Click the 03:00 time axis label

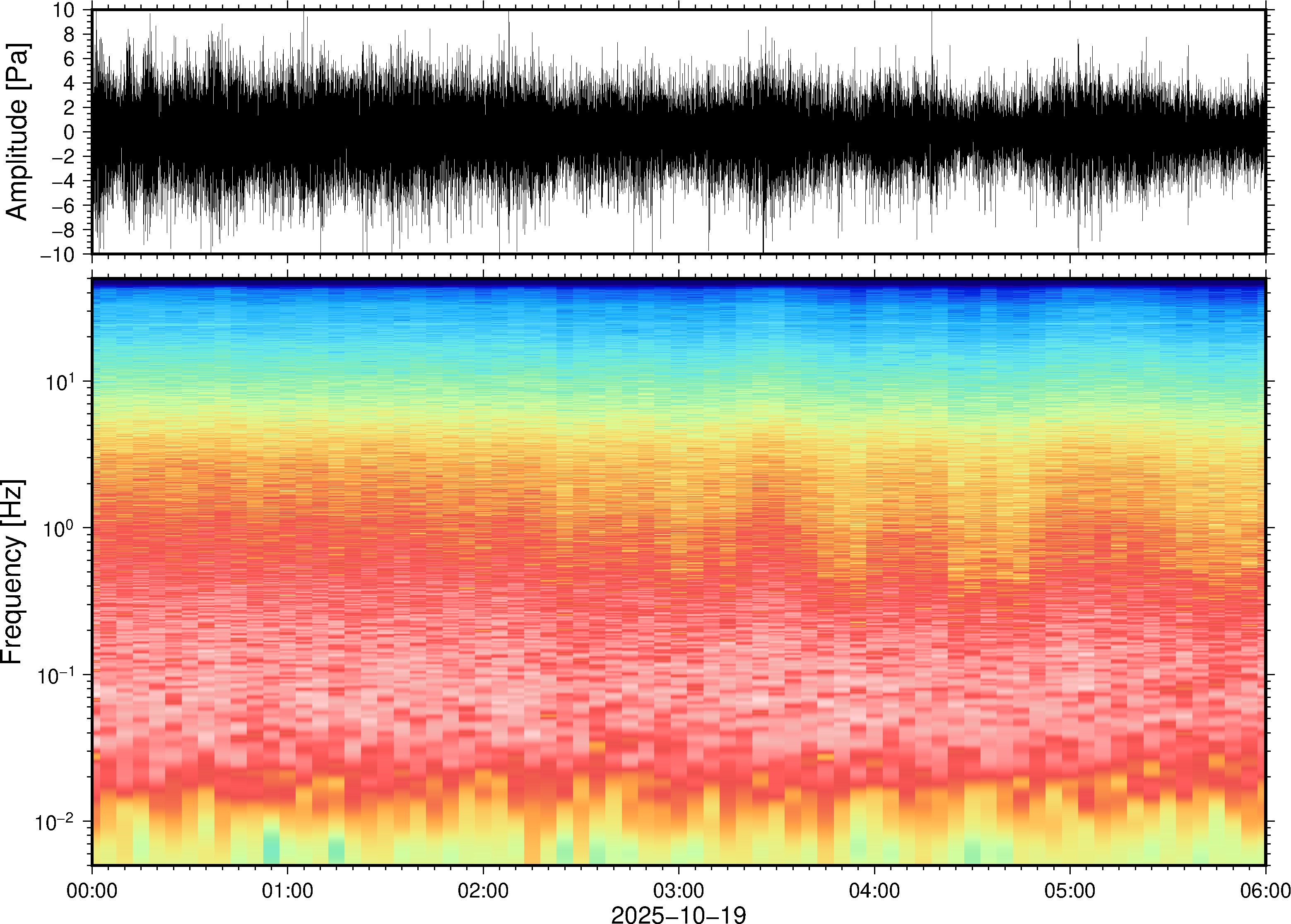678,890
